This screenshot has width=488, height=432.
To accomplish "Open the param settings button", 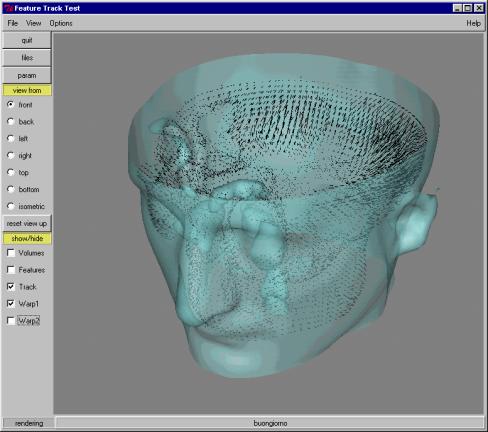I will tap(27, 76).
